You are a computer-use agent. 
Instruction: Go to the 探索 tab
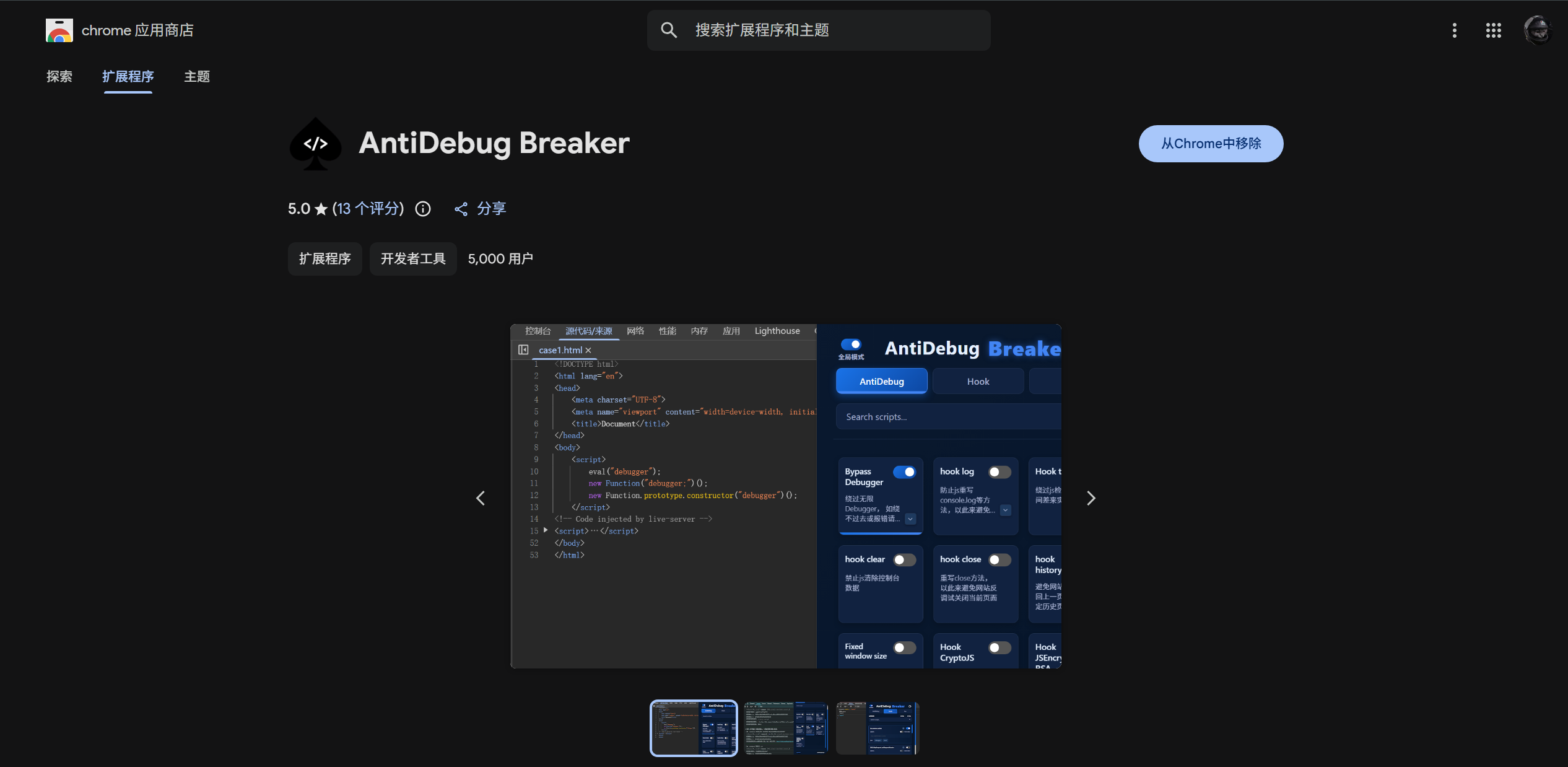coord(59,77)
